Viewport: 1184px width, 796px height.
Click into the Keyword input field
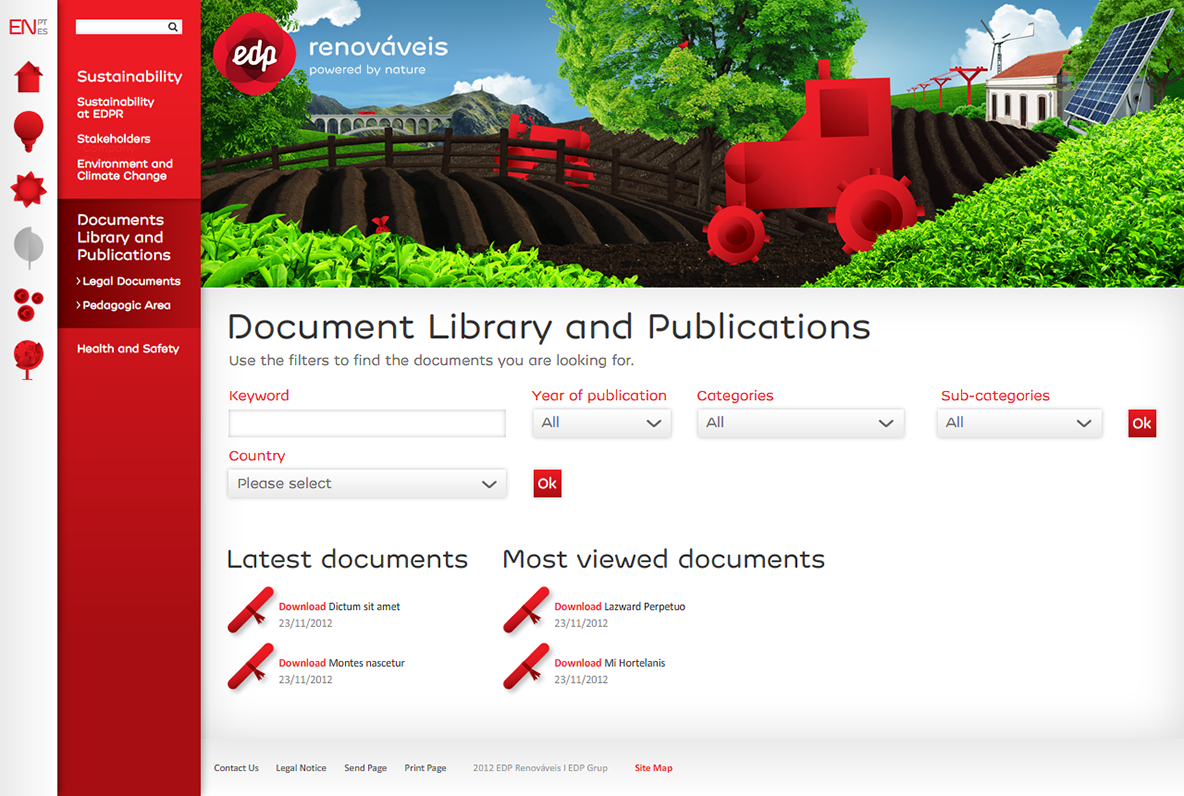click(367, 423)
